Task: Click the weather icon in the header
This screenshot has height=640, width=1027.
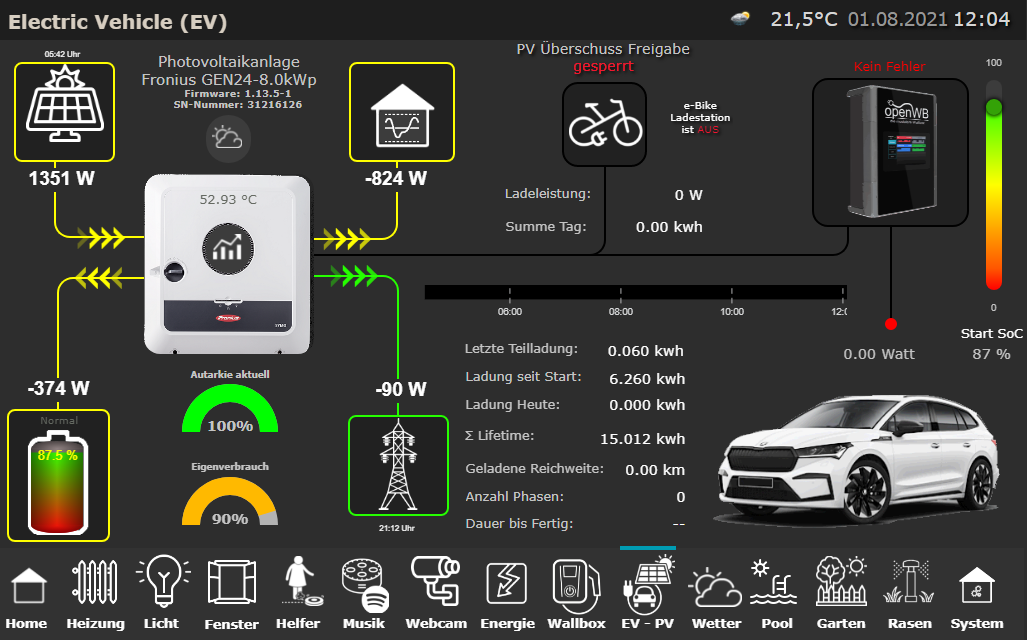Action: [x=740, y=18]
